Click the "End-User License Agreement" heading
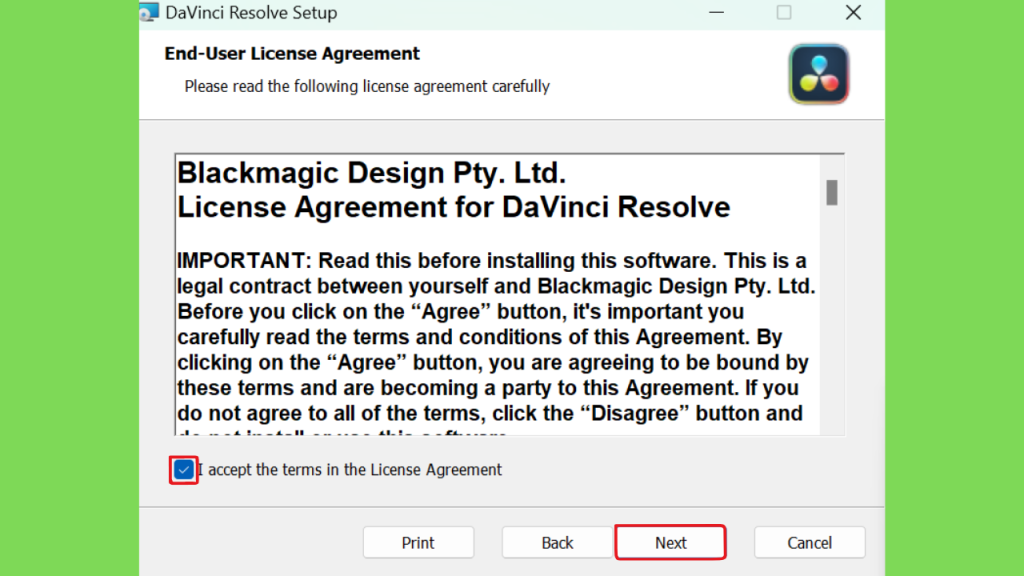 [292, 54]
